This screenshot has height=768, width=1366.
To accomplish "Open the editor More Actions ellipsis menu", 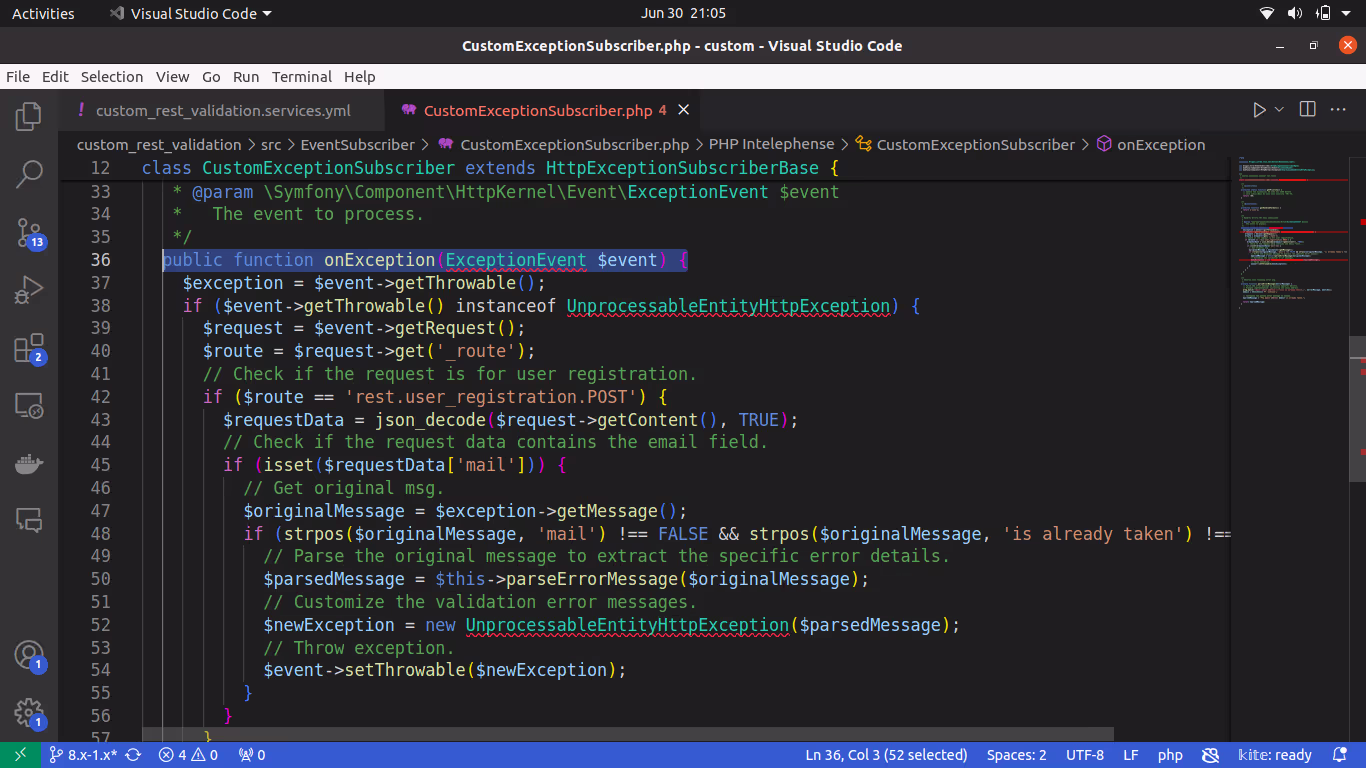I will click(1339, 110).
